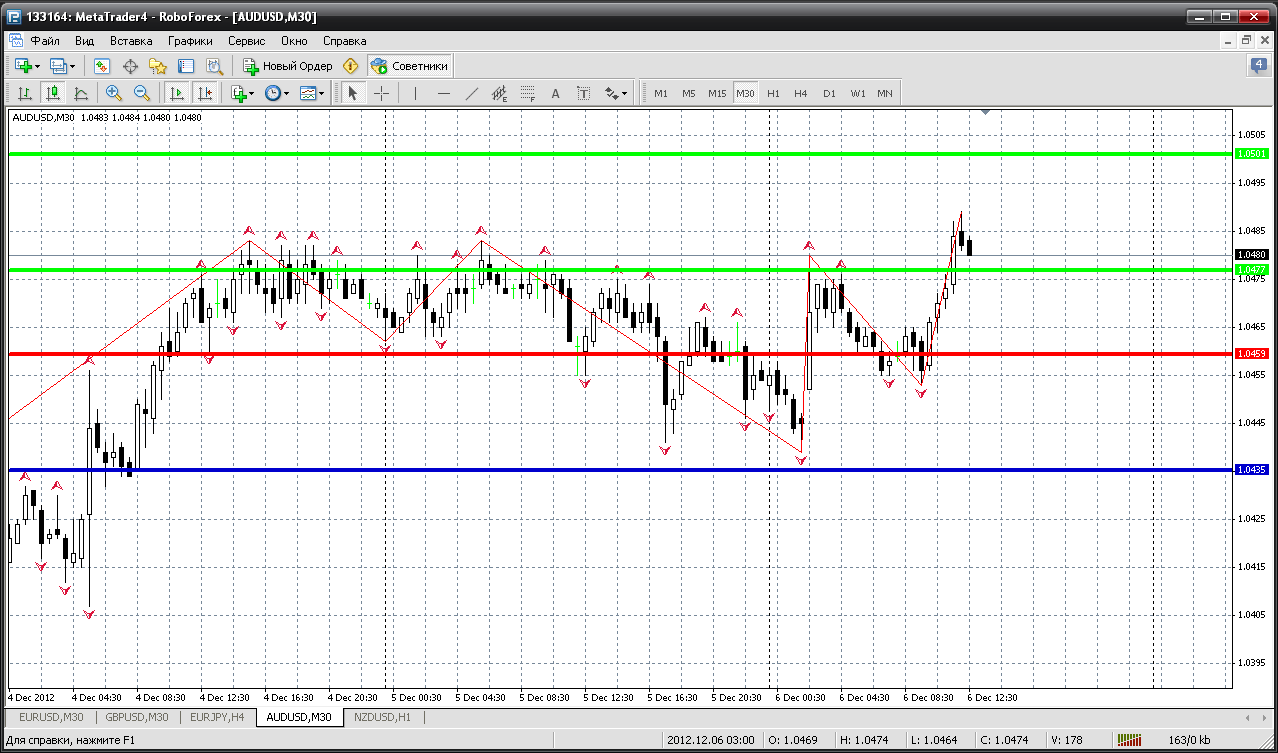
Task: Open the Indicators list dropdown
Action: pos(242,93)
